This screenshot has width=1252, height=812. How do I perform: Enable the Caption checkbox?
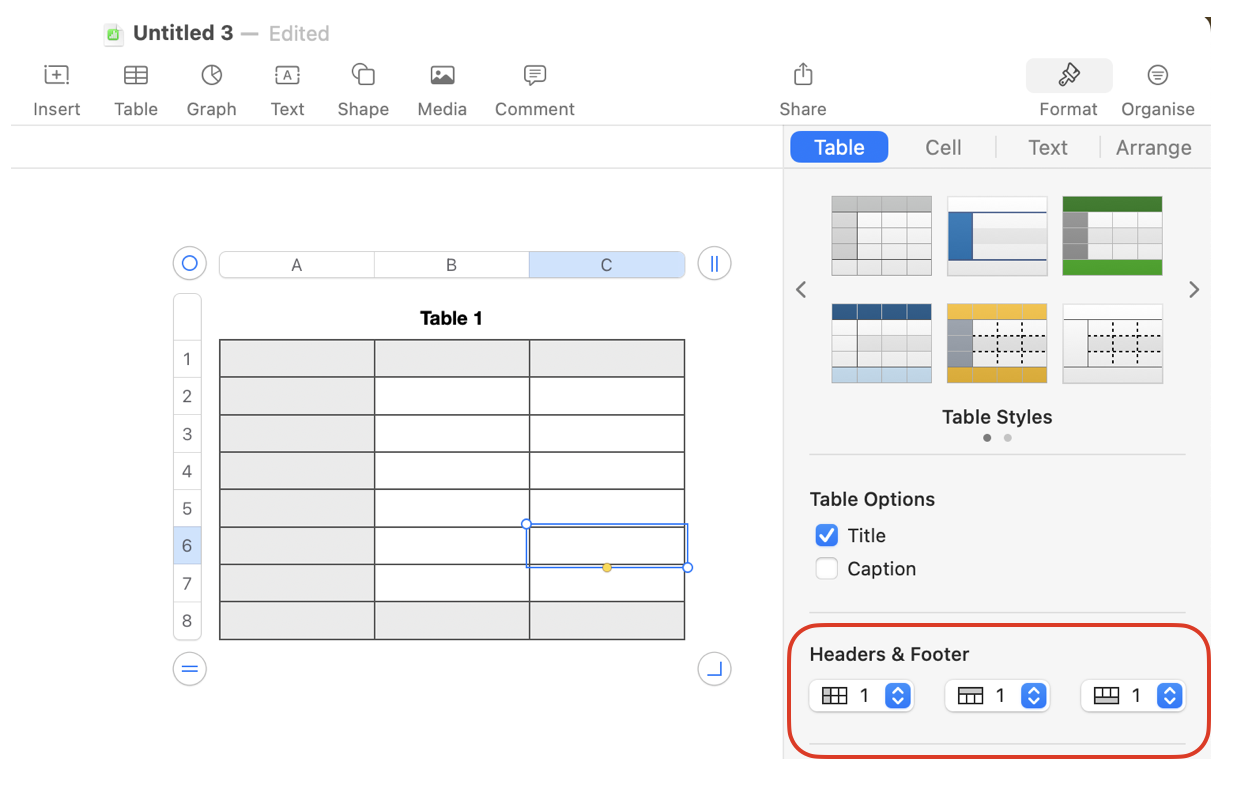pos(827,569)
